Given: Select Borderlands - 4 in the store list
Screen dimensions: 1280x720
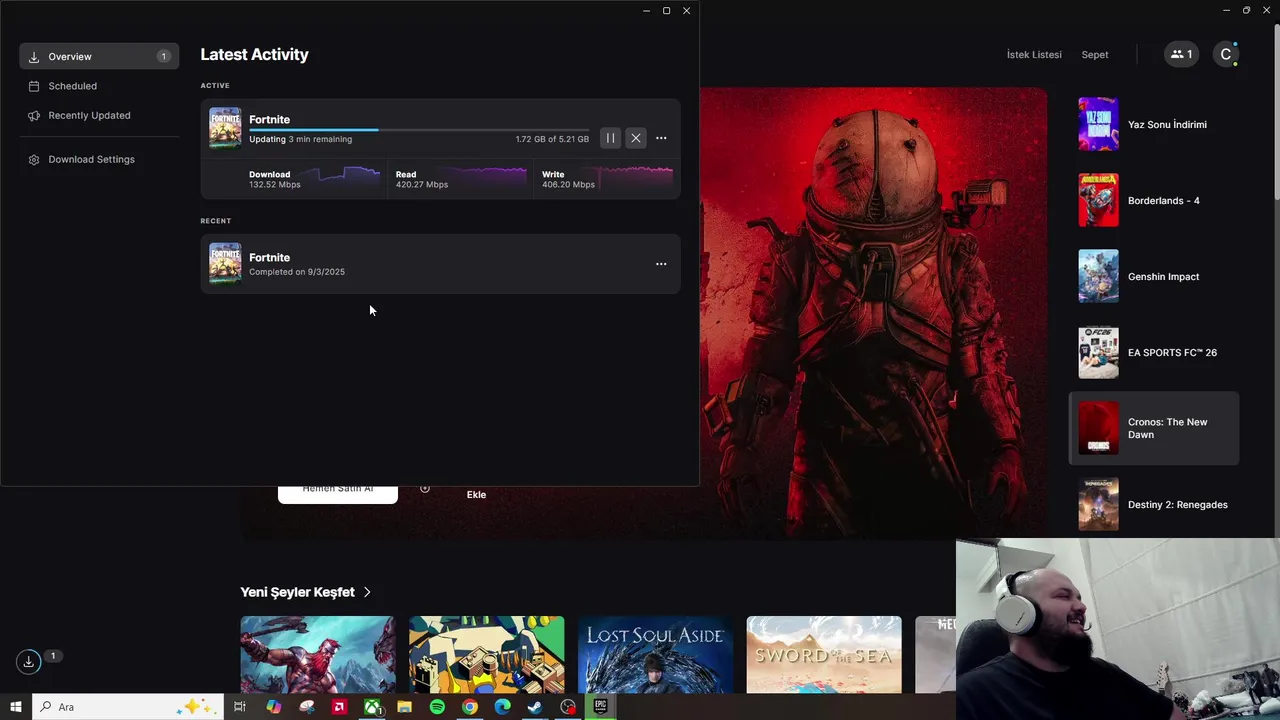Looking at the screenshot, I should pyautogui.click(x=1154, y=200).
